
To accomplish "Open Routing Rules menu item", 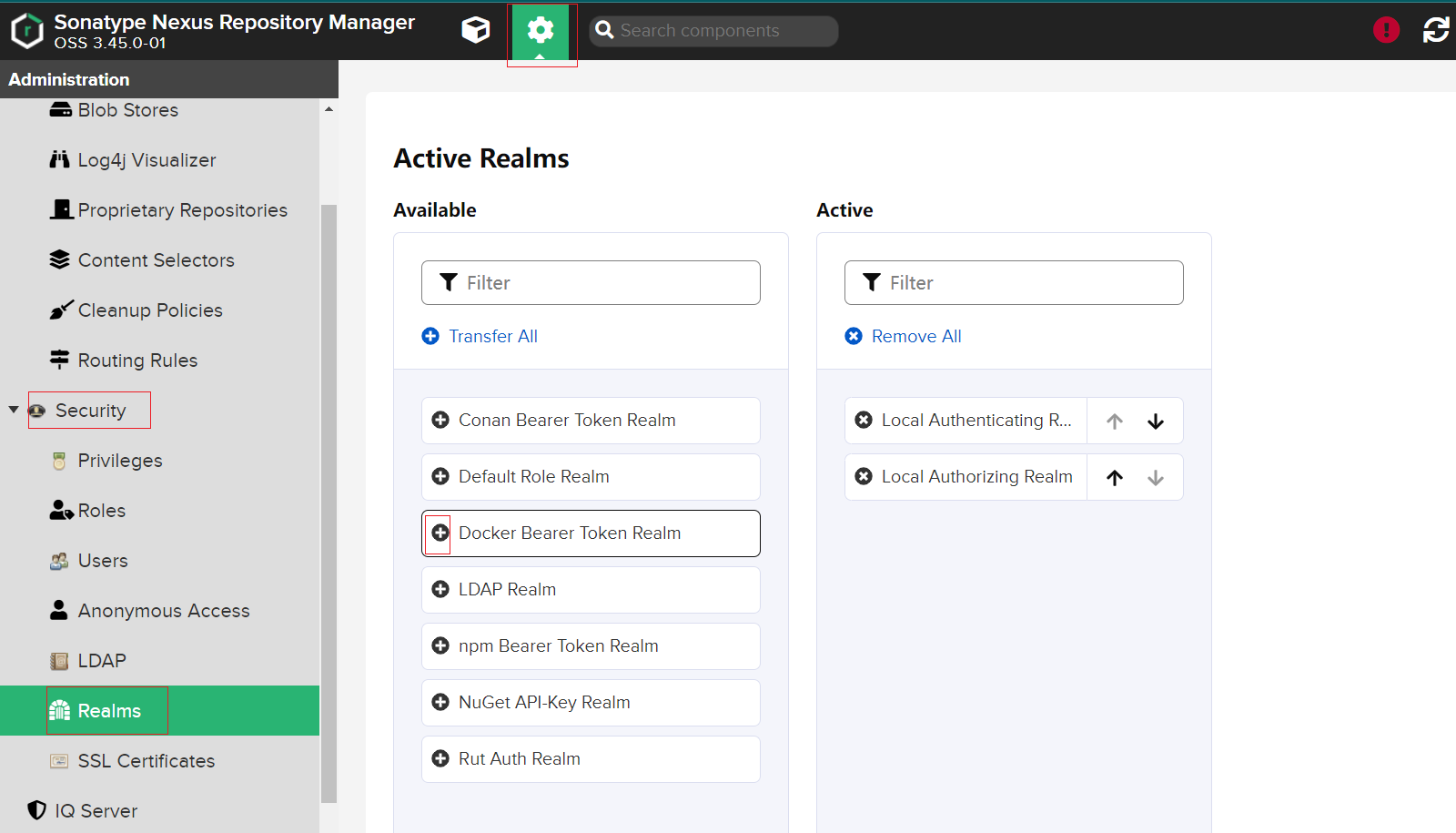I will [123, 360].
